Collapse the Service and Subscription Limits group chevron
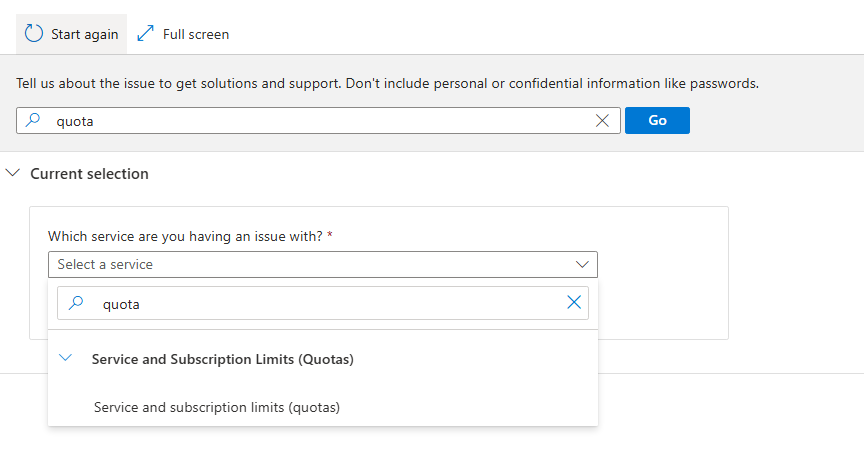This screenshot has width=864, height=476. (66, 358)
